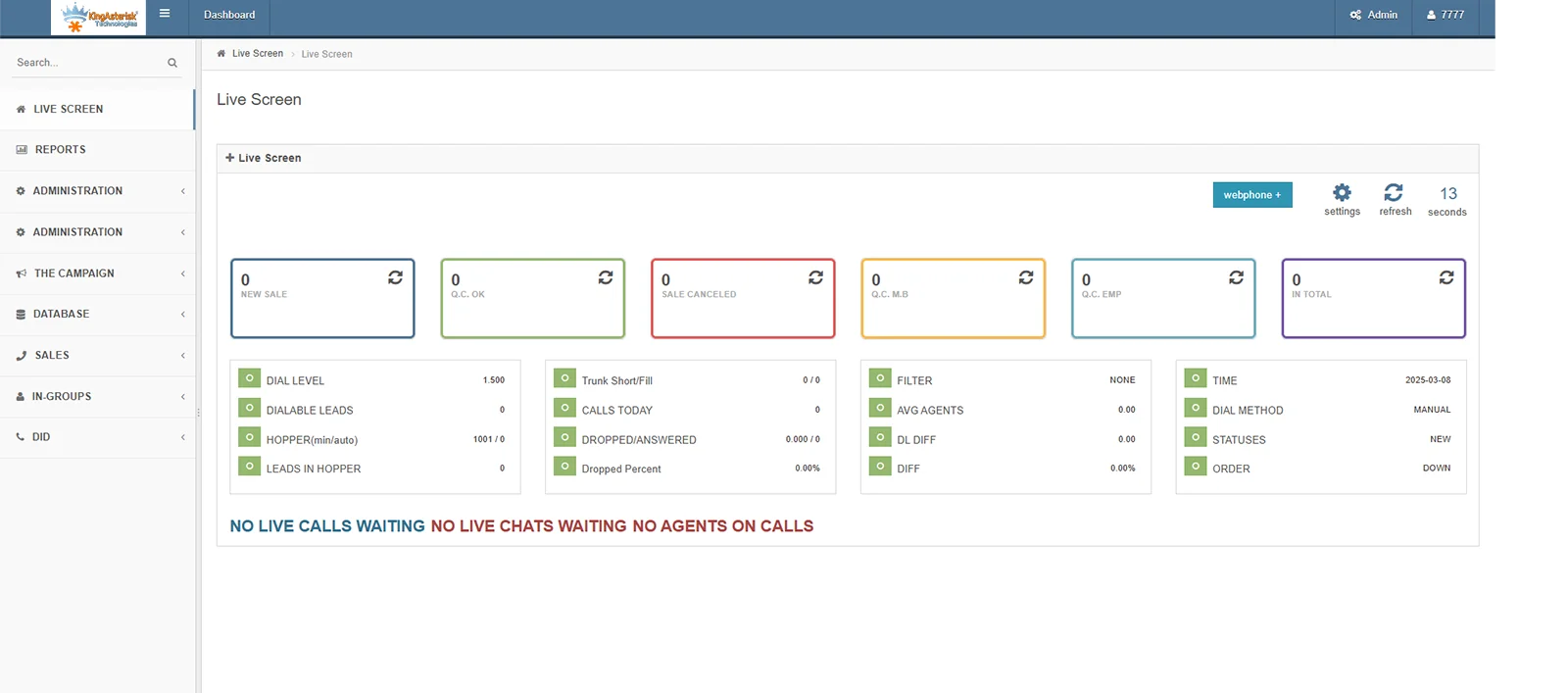Click the hamburger menu toggle icon
Screen dimensions: 1568x693
[165, 14]
